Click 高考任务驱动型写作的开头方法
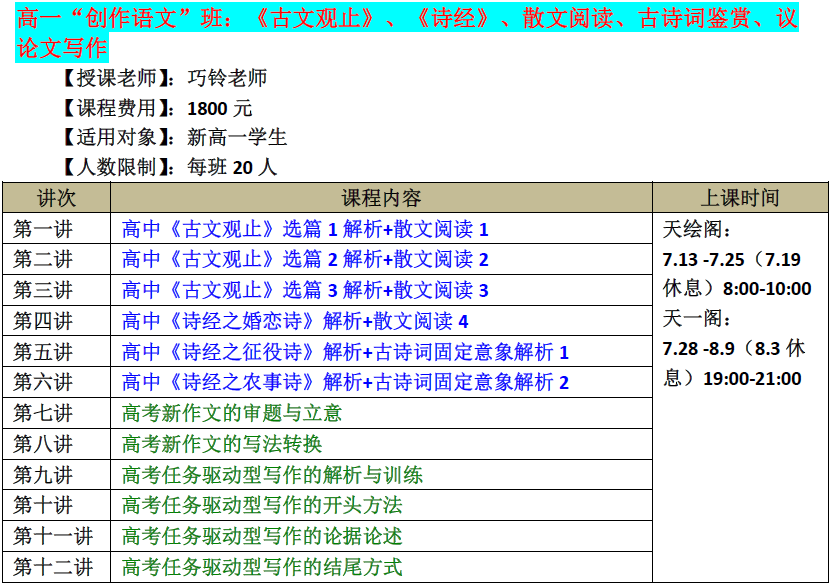The image size is (831, 585). pyautogui.click(x=262, y=506)
